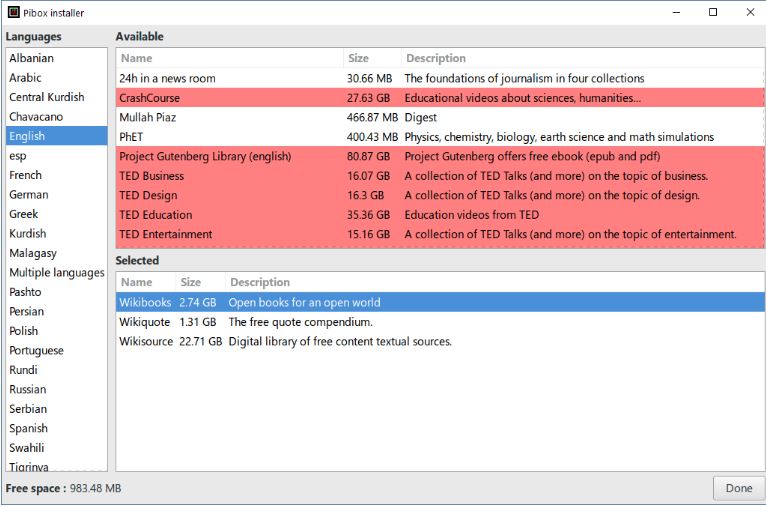Select the 24h in a news room row
The width and height of the screenshot is (766, 506).
[440, 78]
